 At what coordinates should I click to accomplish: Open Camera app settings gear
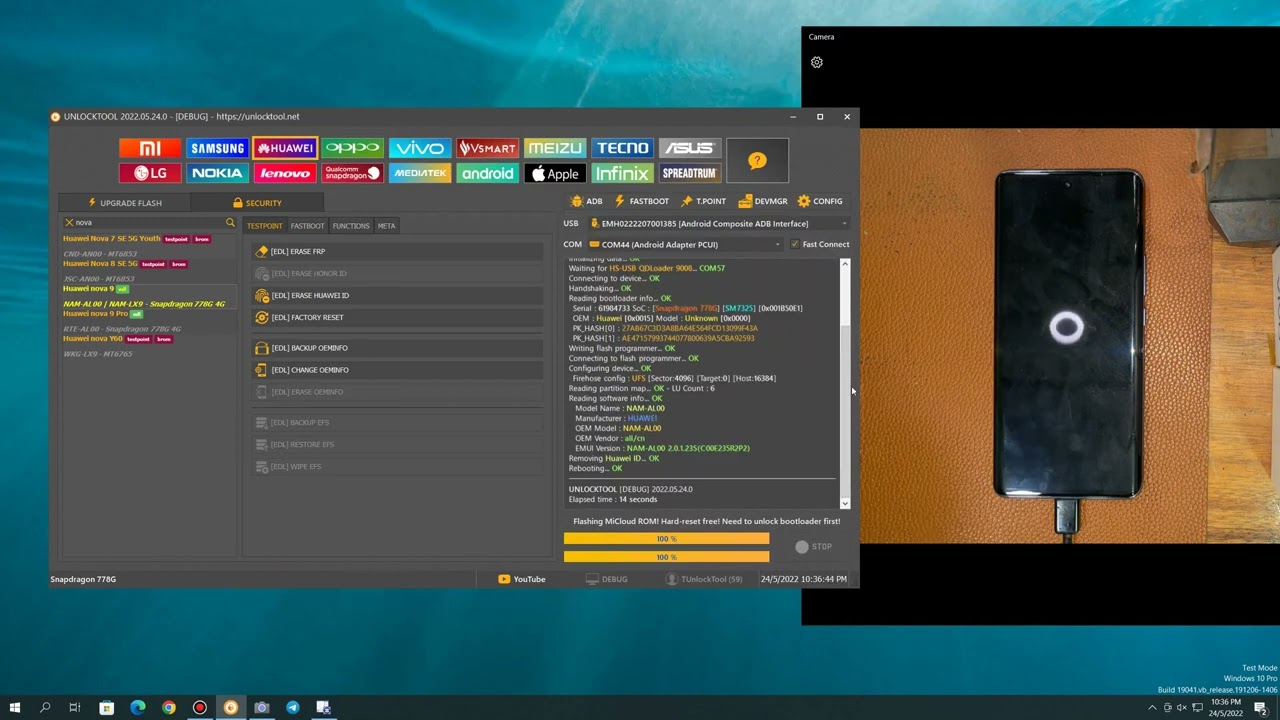(817, 62)
